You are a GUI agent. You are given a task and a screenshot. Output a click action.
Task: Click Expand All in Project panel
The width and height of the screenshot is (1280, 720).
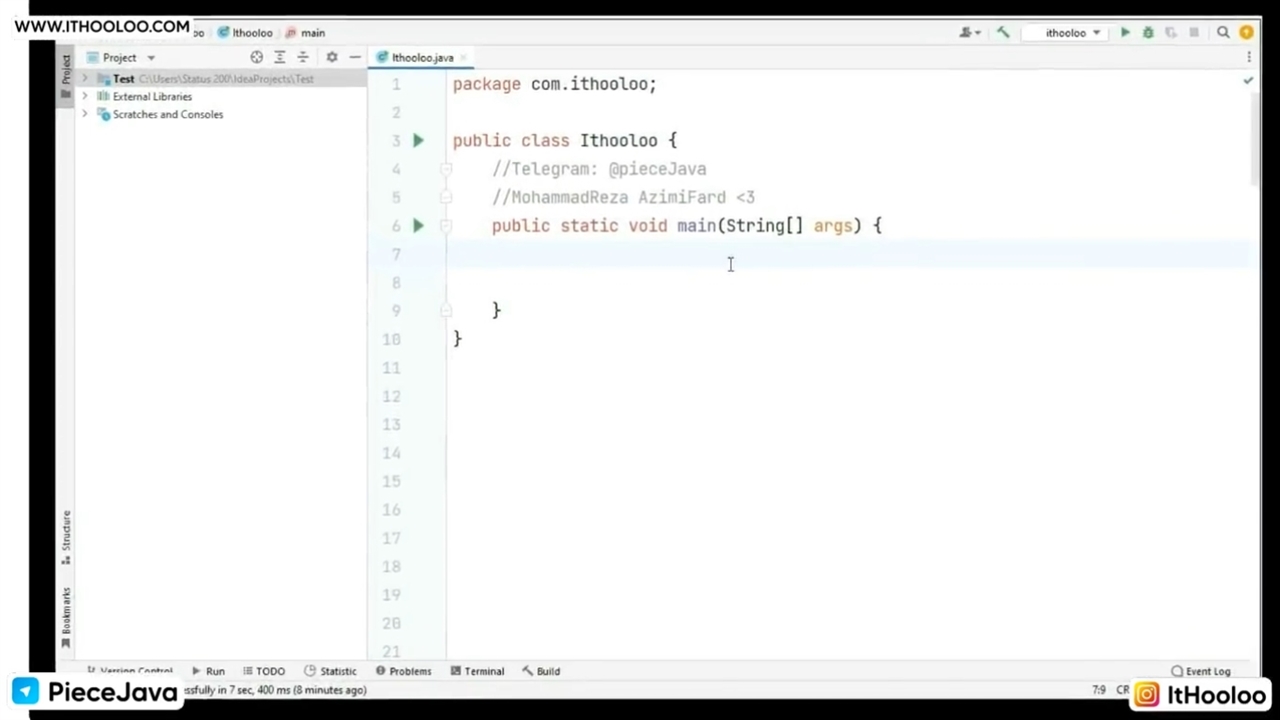point(280,58)
